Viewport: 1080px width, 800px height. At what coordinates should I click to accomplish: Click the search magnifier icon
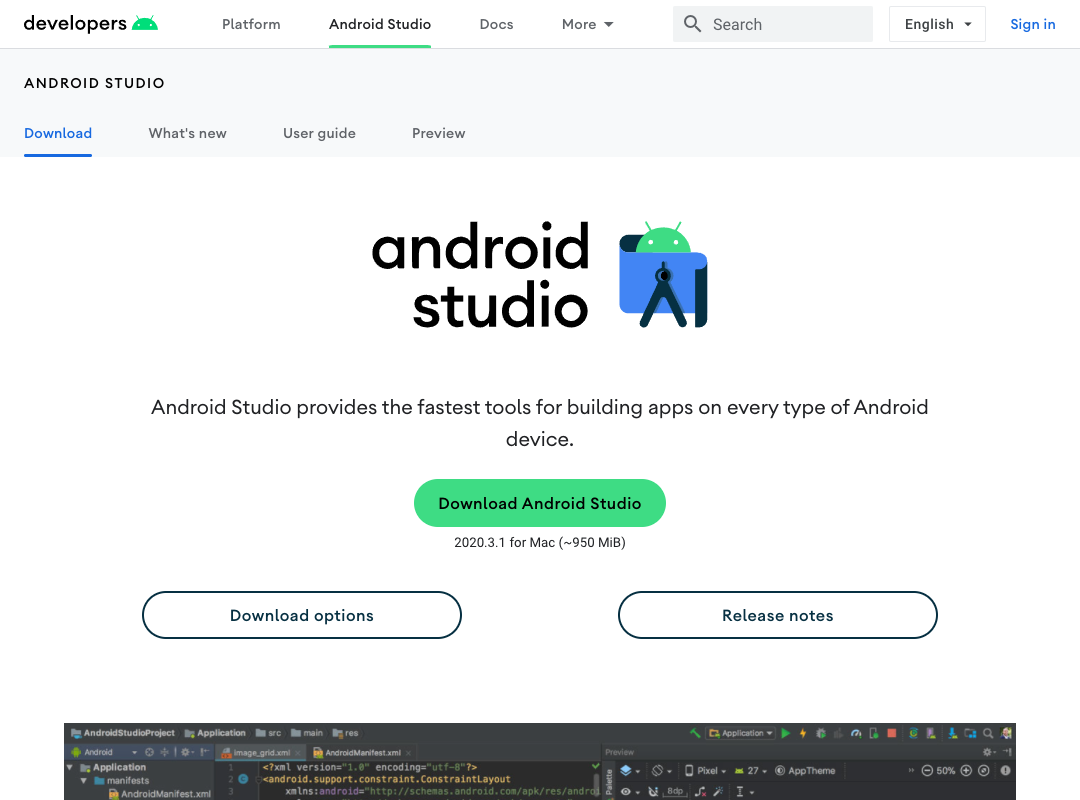pyautogui.click(x=692, y=24)
